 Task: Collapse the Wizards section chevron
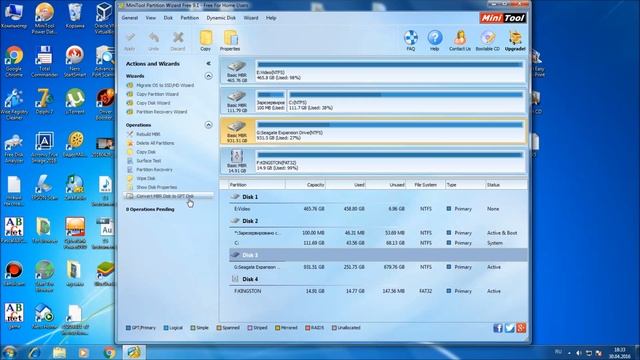[x=208, y=76]
